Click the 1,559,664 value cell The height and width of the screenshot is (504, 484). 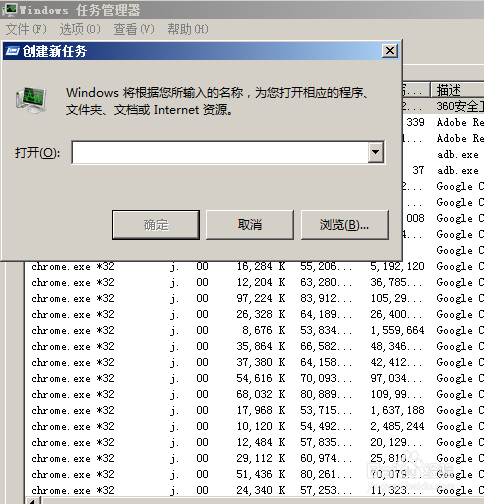click(x=397, y=330)
